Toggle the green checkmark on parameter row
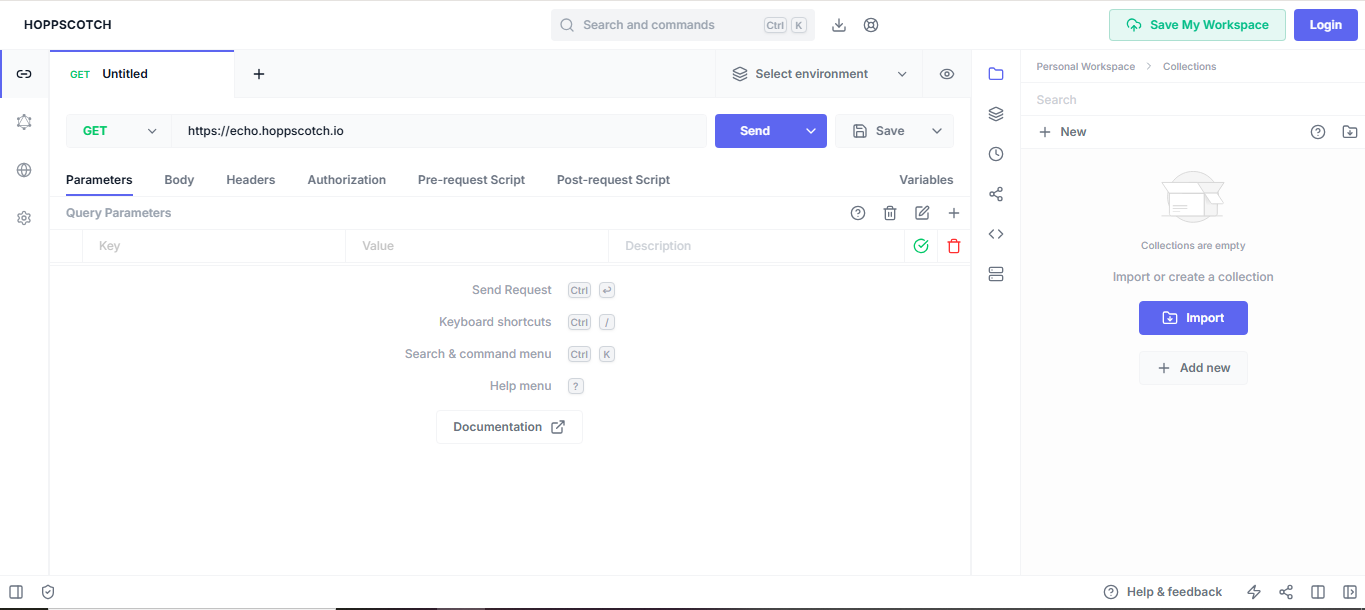The image size is (1365, 610). (921, 246)
